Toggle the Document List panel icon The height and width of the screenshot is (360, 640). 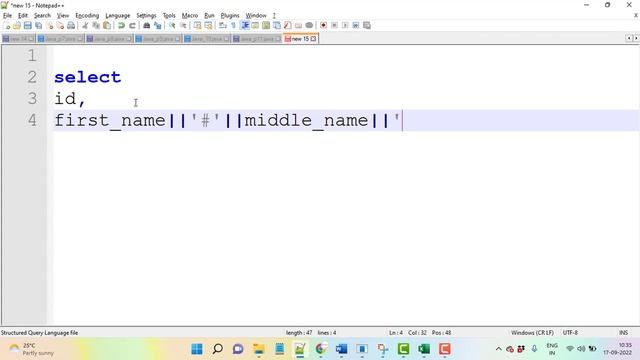tap(277, 25)
